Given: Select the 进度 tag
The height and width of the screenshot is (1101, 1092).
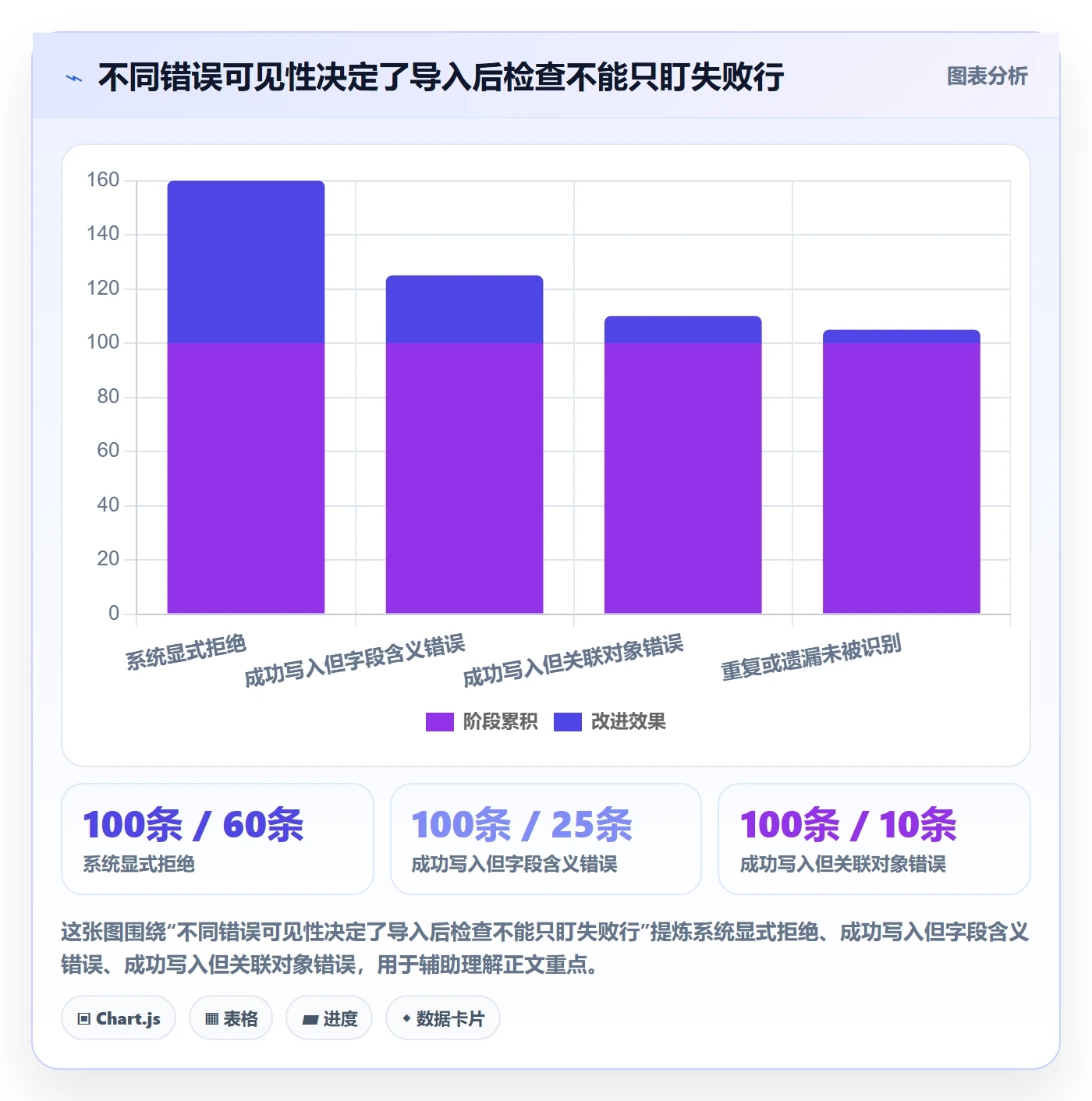Looking at the screenshot, I should [x=329, y=1018].
